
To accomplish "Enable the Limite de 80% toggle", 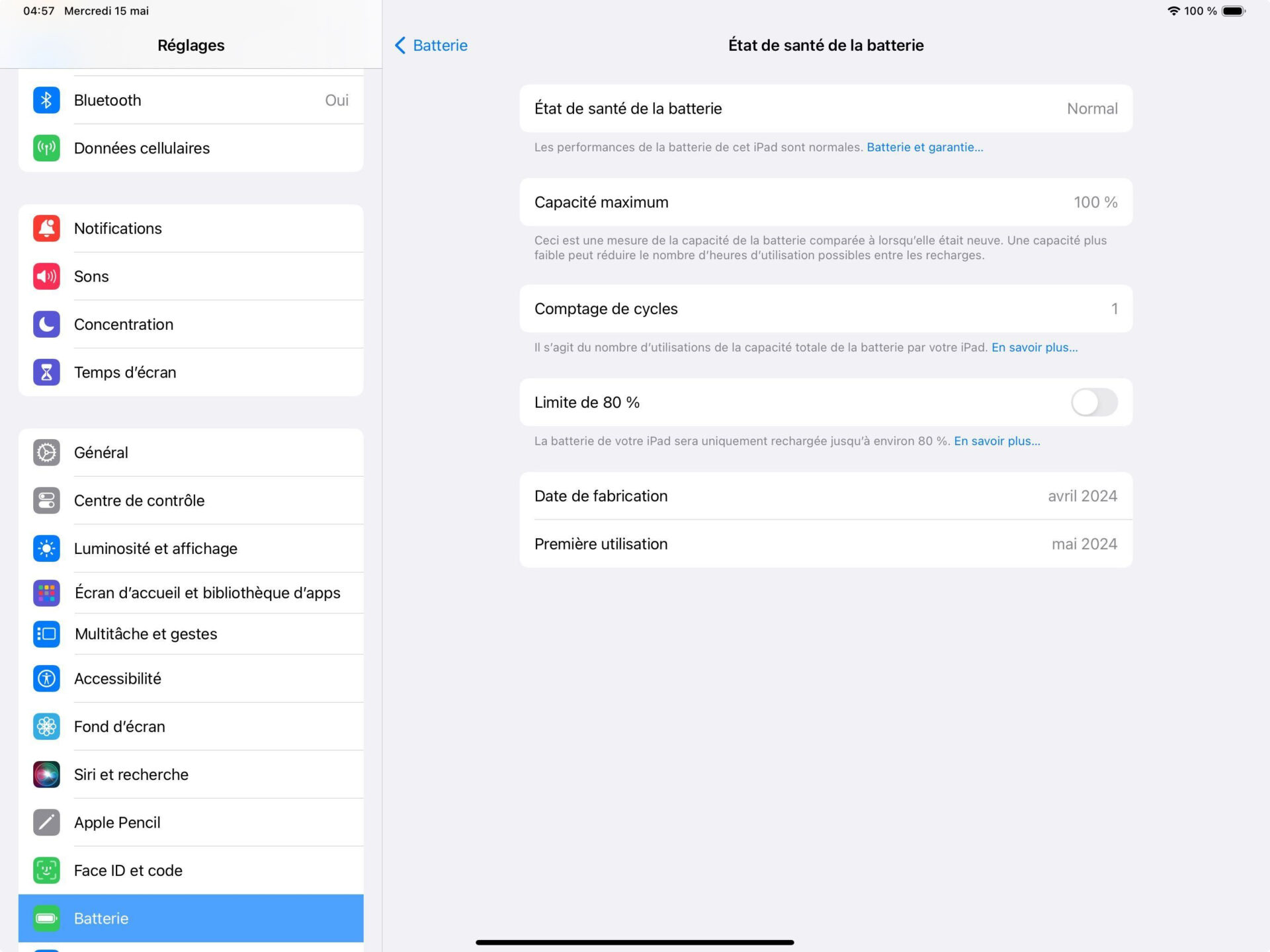I will pyautogui.click(x=1093, y=402).
